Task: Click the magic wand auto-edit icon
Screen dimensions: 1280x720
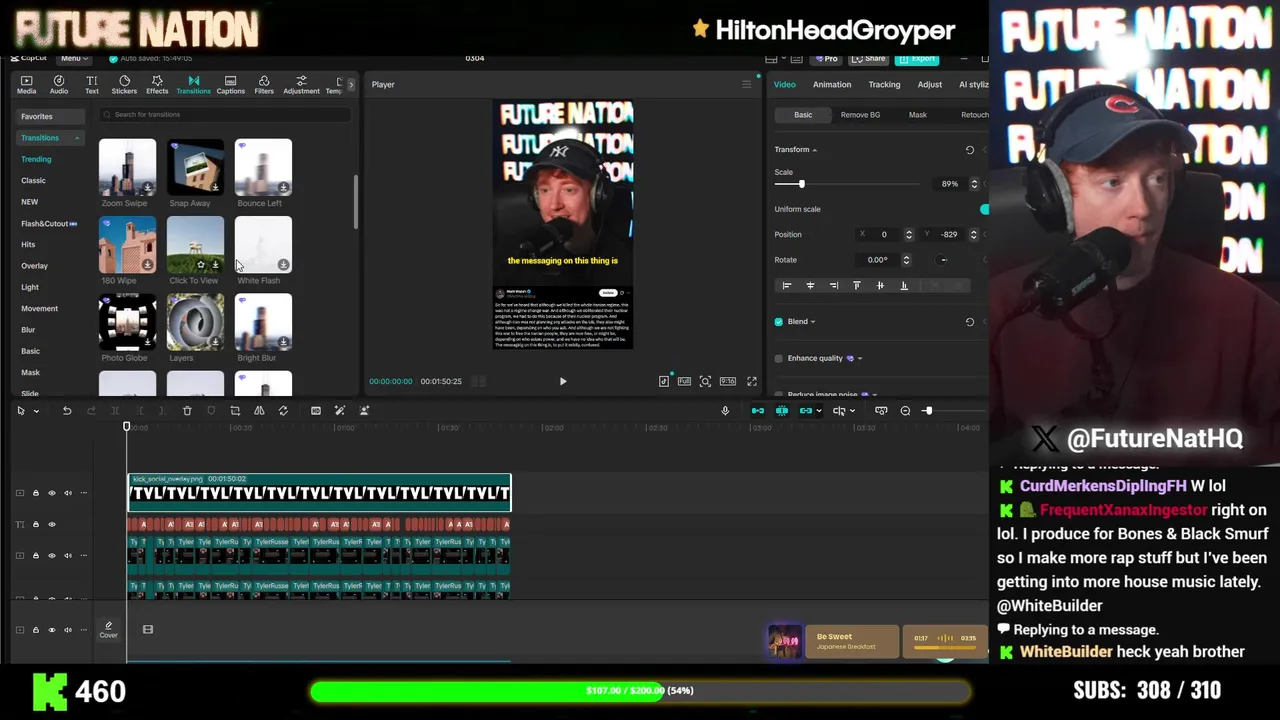Action: 340,411
